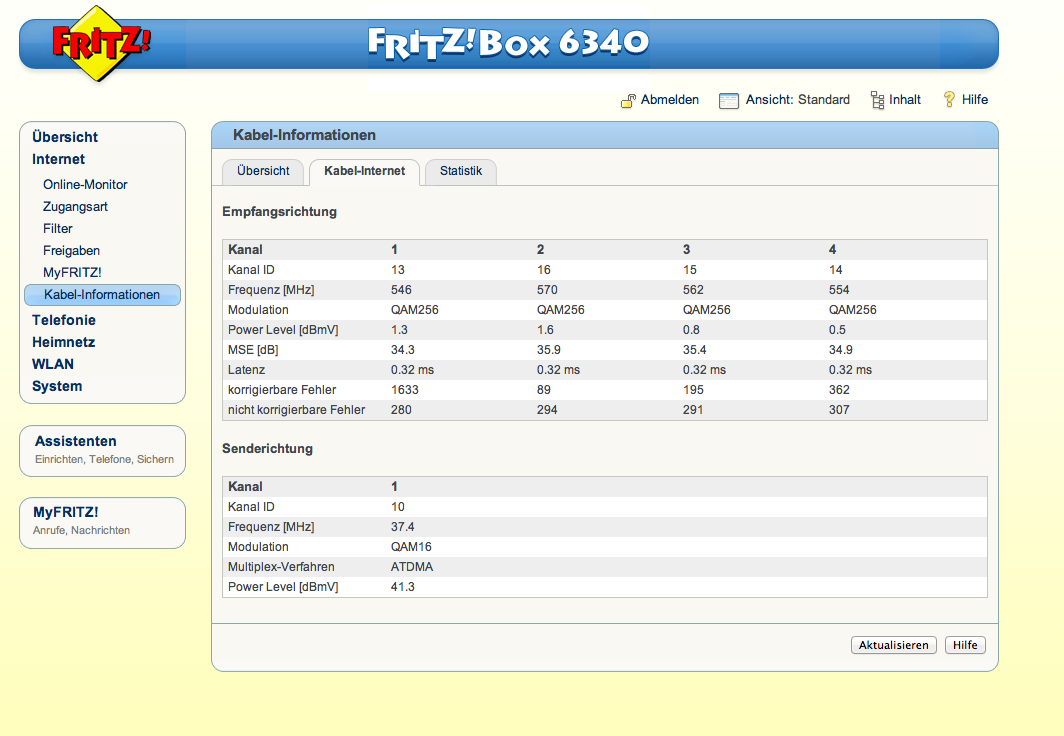Open the Statistik tab
Viewport: 1064px width, 736px height.
tap(461, 171)
